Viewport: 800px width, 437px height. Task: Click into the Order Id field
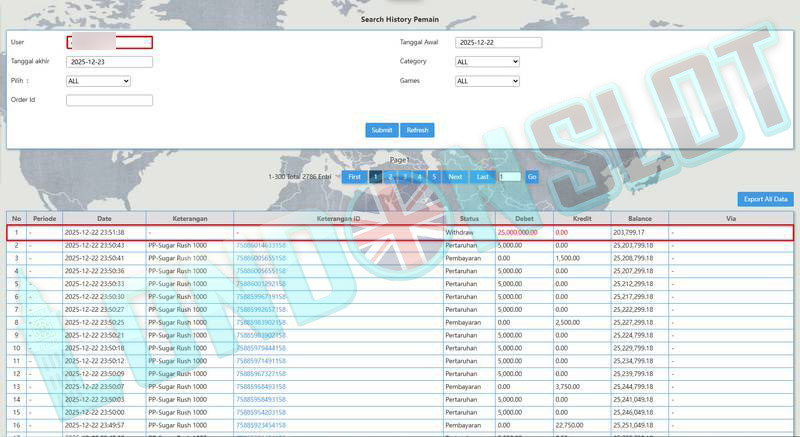click(109, 100)
